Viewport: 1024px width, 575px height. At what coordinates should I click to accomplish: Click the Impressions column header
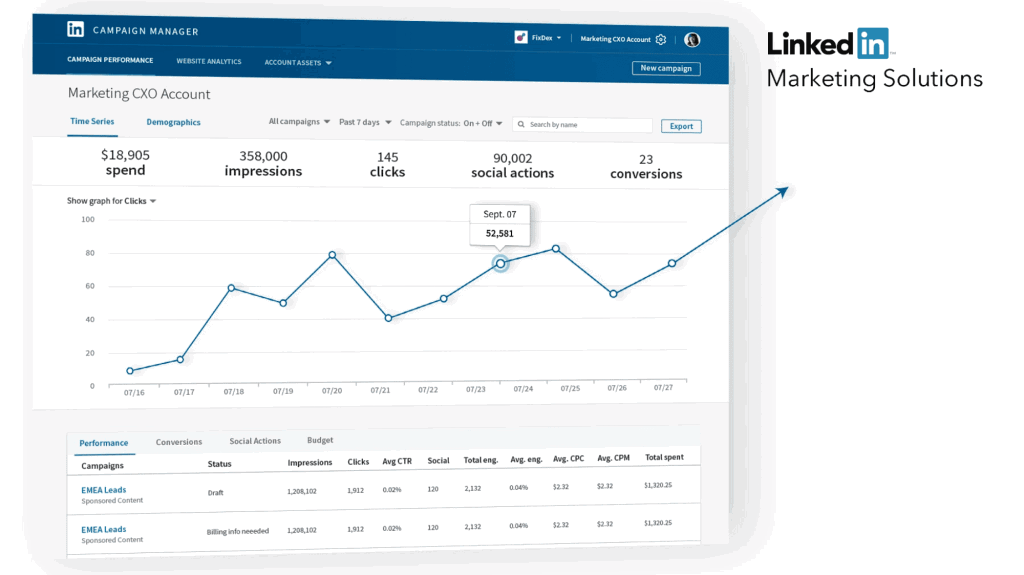pyautogui.click(x=310, y=463)
